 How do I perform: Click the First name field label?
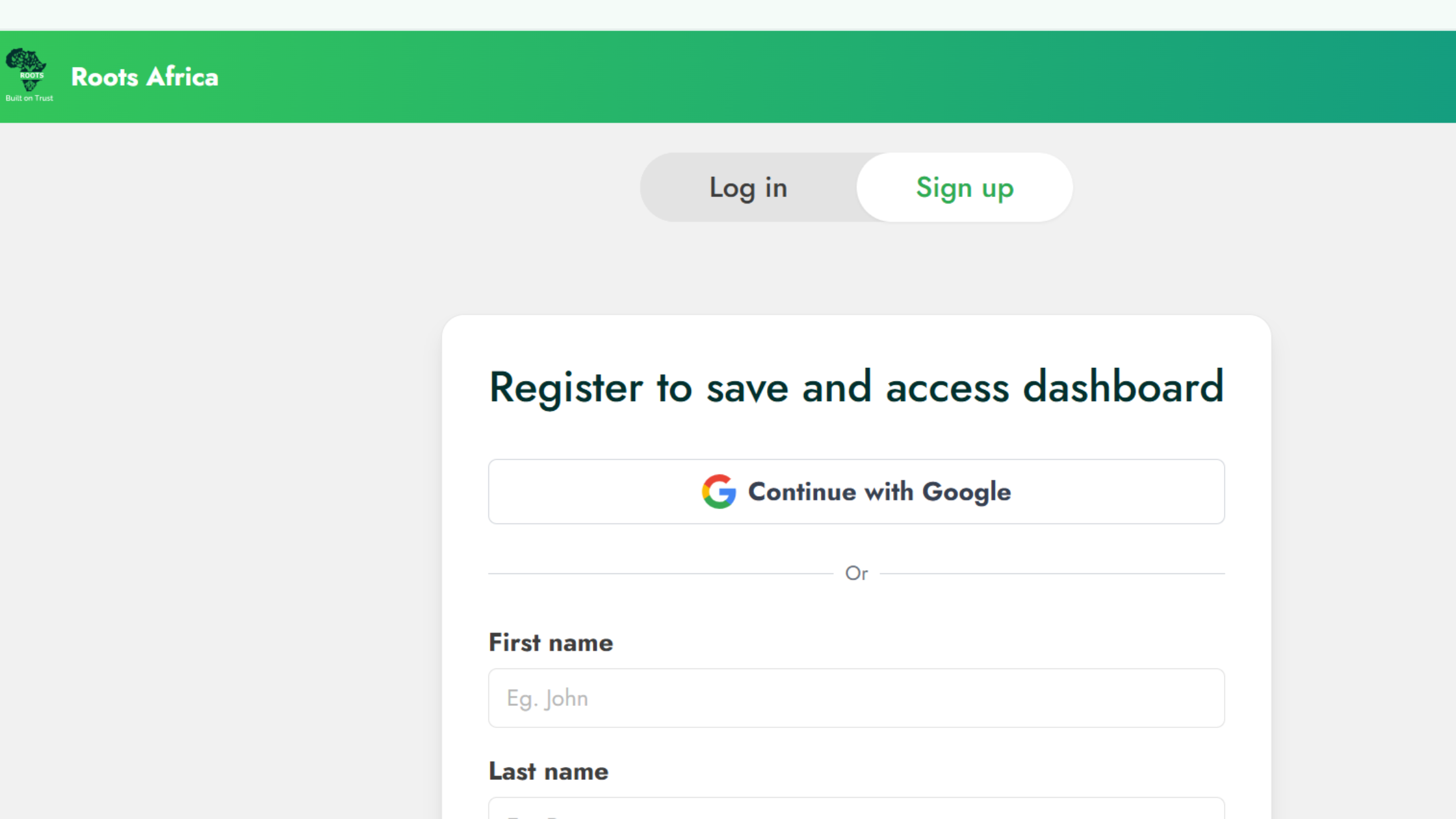click(551, 643)
